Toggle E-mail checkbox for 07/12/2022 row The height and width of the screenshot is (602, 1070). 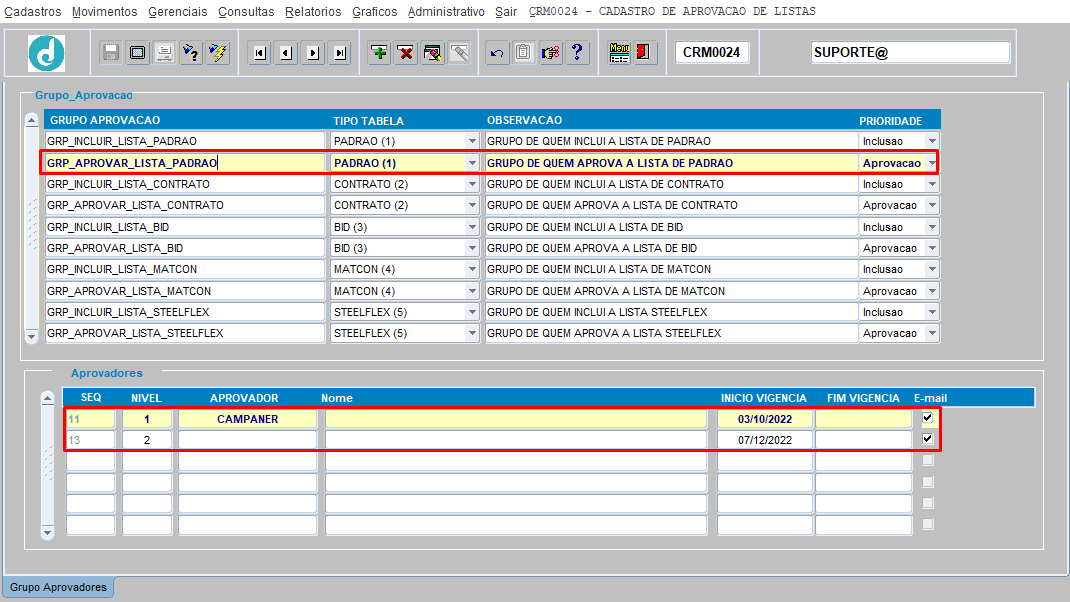(x=927, y=439)
